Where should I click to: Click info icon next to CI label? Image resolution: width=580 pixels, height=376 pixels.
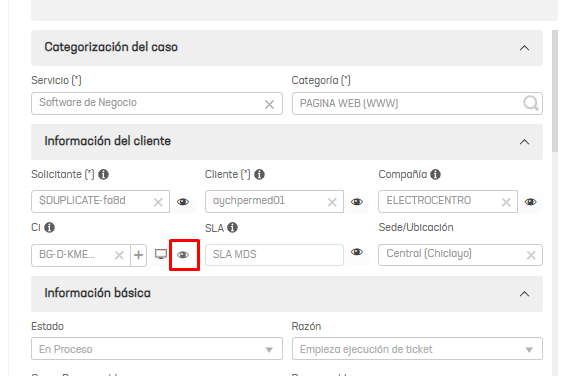(x=50, y=227)
